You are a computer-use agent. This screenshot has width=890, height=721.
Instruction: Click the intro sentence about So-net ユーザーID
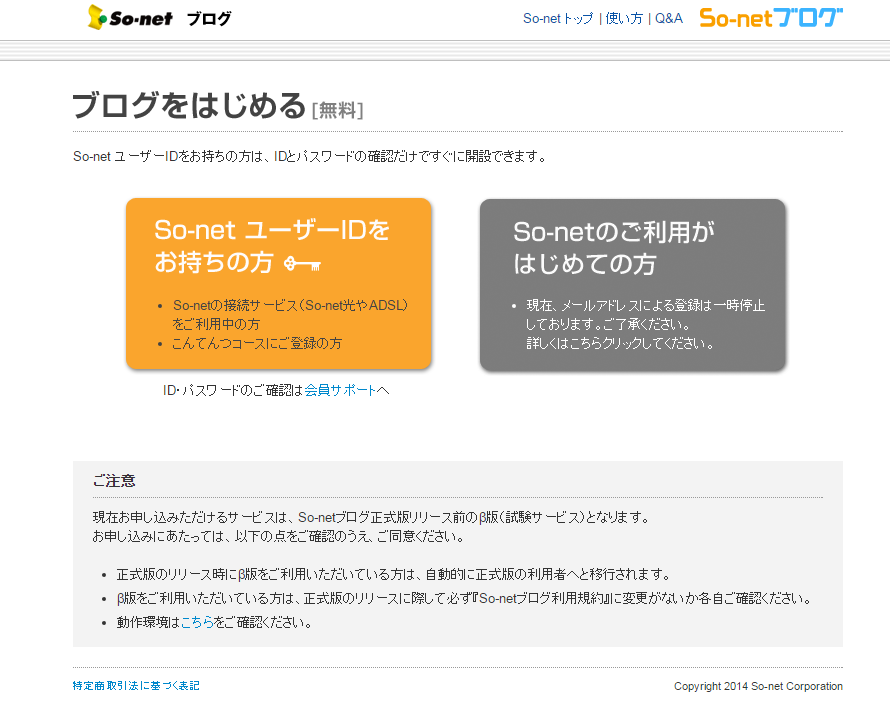click(310, 156)
